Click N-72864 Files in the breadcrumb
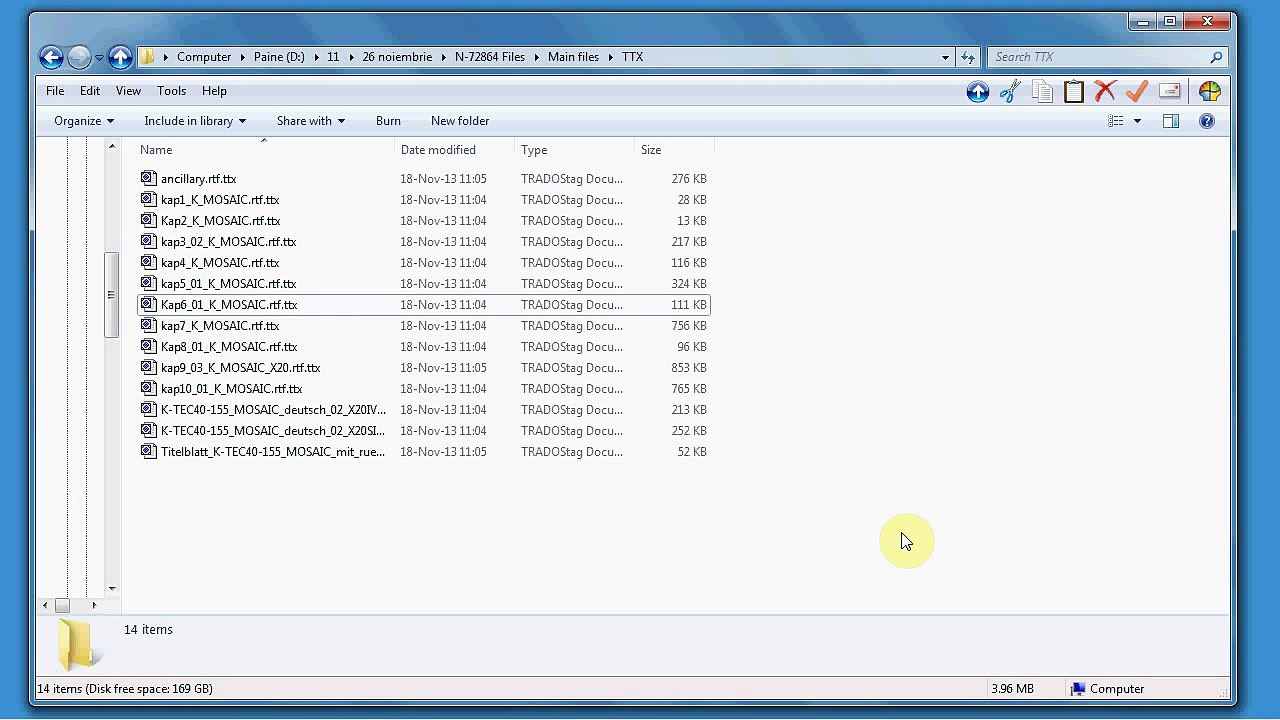Screen dimensions: 1280x720 point(490,57)
